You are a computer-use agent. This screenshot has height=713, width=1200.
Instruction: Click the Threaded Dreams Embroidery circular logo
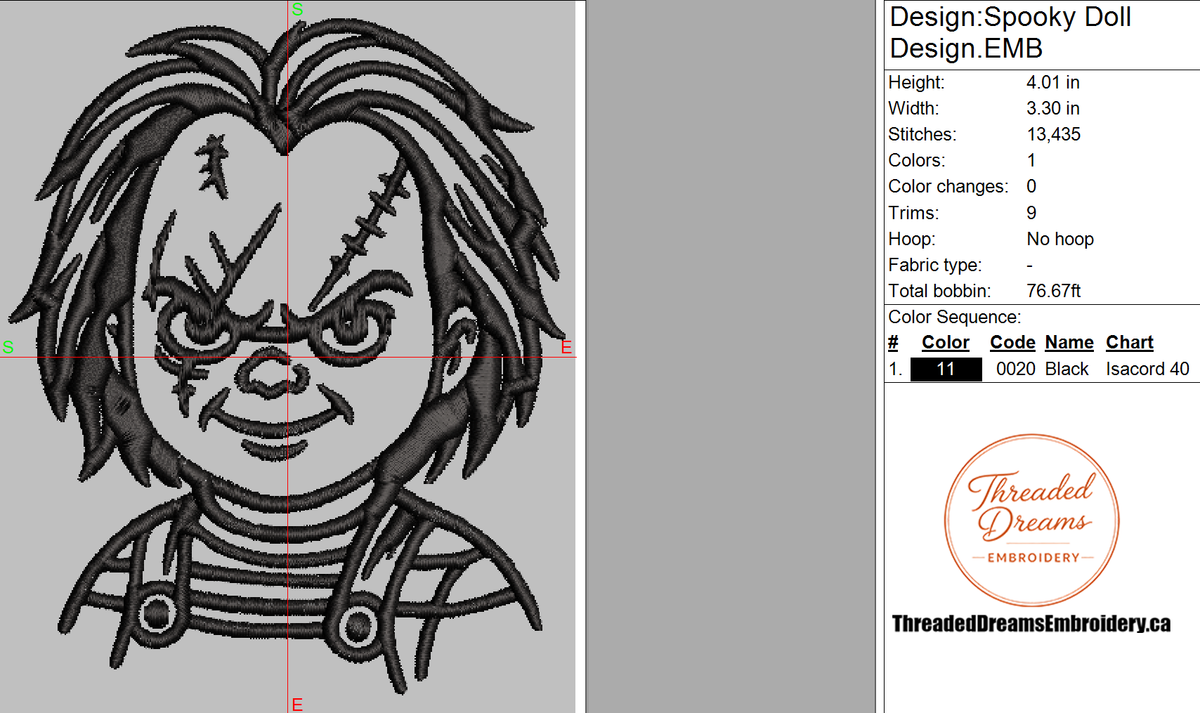1030,519
